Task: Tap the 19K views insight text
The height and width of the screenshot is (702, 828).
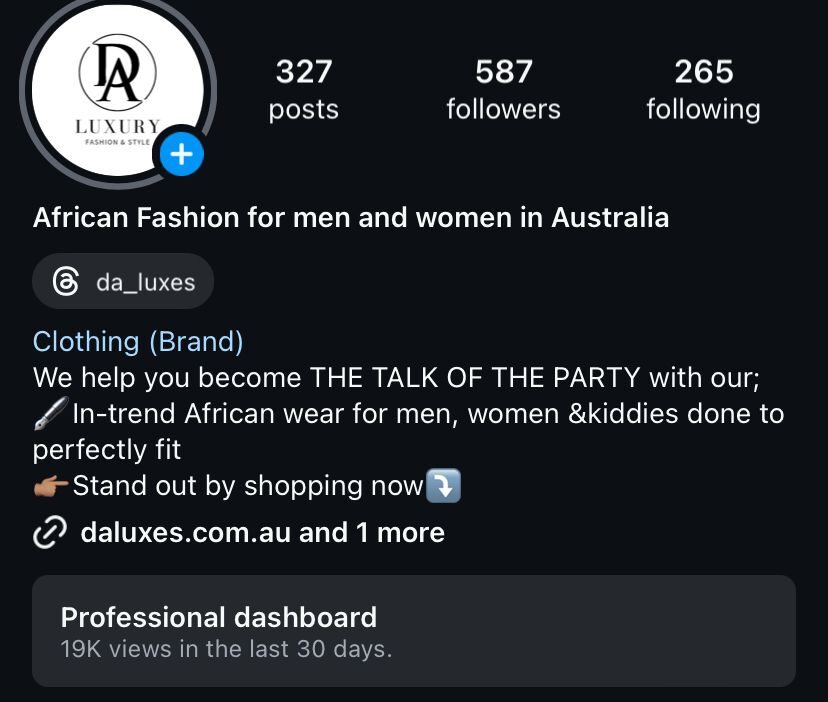Action: (x=226, y=649)
